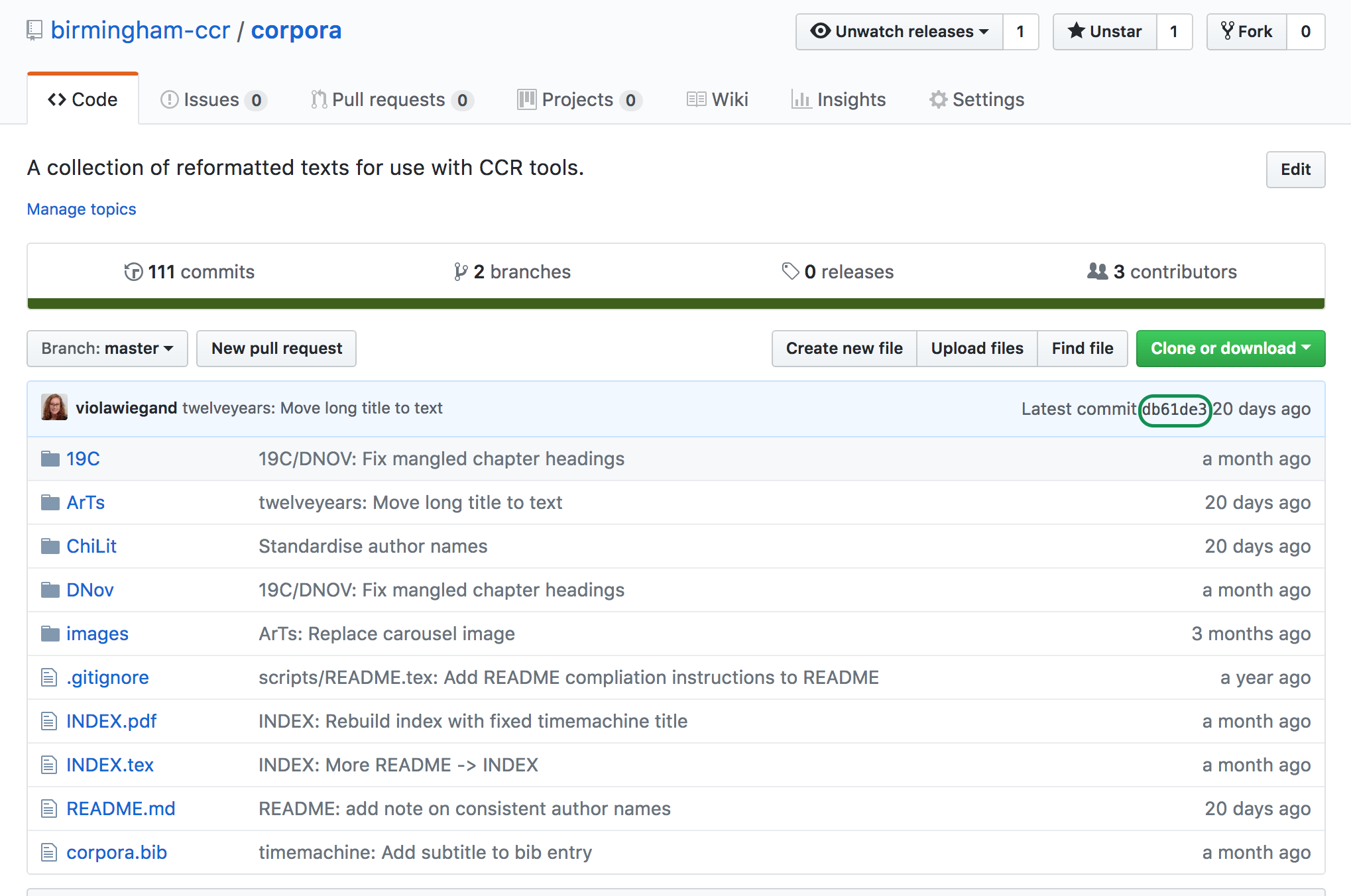1351x896 pixels.
Task: View the 0 releases page
Action: click(x=838, y=272)
